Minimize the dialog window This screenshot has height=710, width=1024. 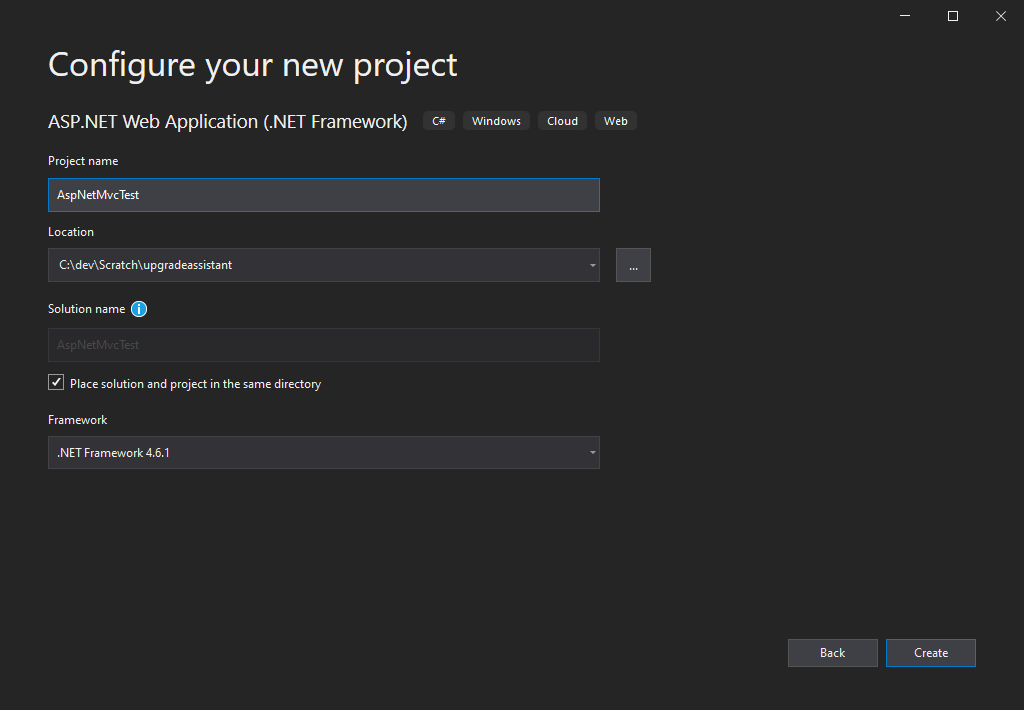coord(905,16)
